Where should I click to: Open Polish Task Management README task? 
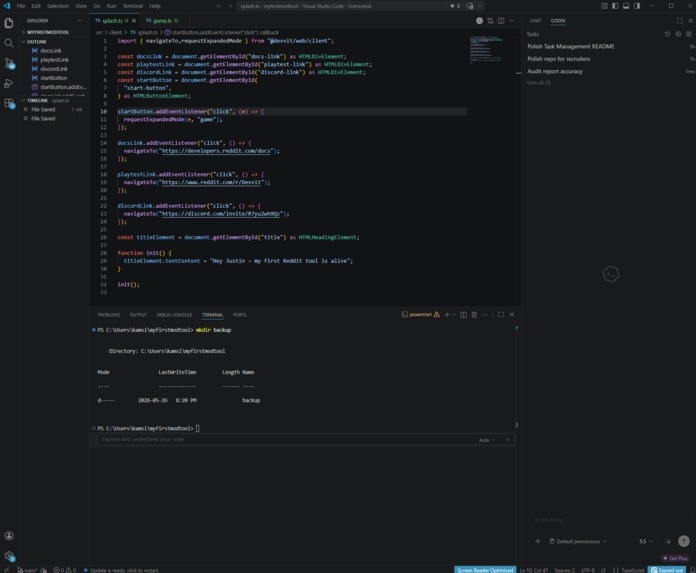[x=571, y=46]
